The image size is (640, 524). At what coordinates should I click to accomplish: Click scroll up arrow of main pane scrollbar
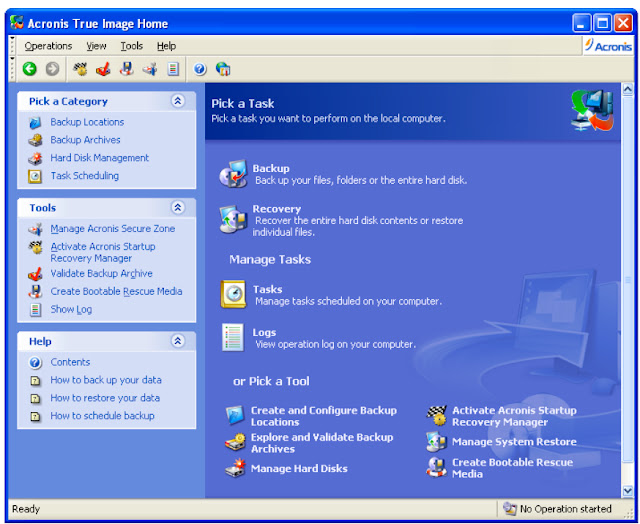click(x=627, y=89)
